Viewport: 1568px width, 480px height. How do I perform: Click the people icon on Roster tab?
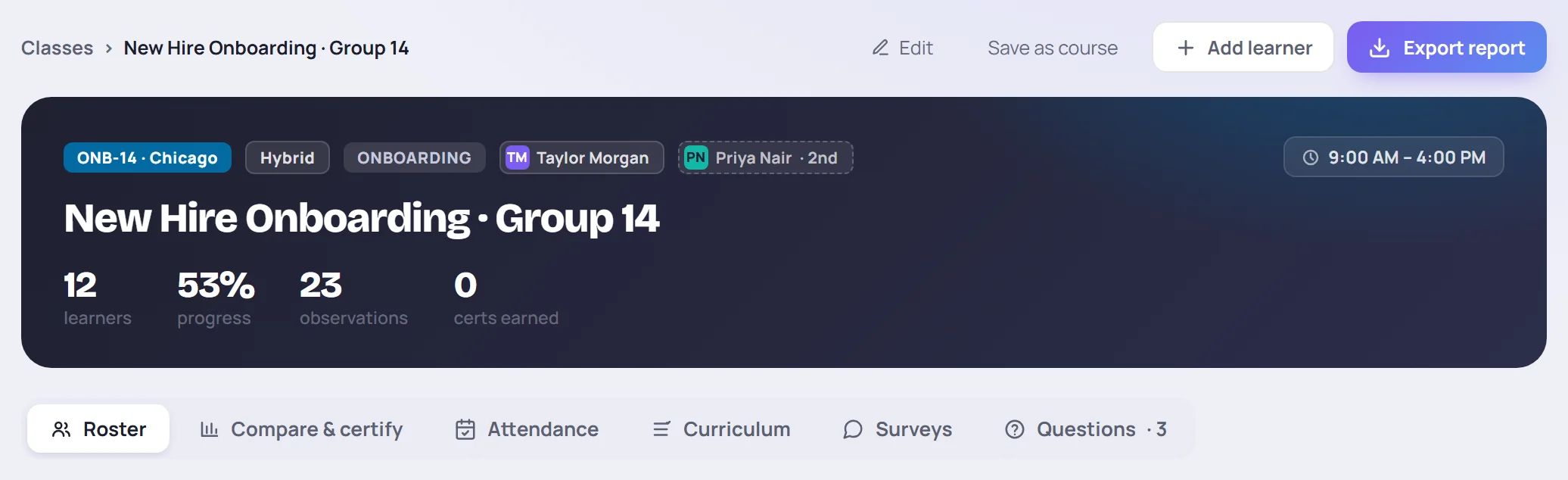pos(61,429)
